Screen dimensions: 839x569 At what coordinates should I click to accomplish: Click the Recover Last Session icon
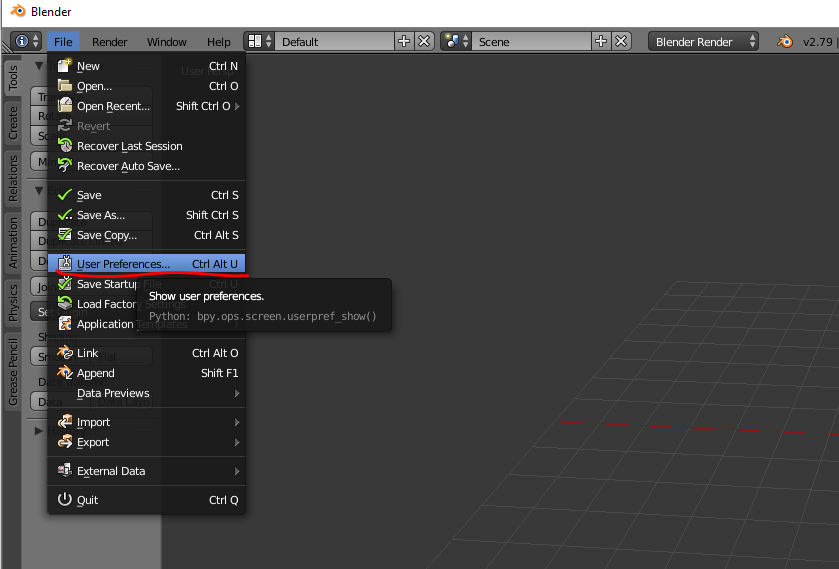point(65,146)
